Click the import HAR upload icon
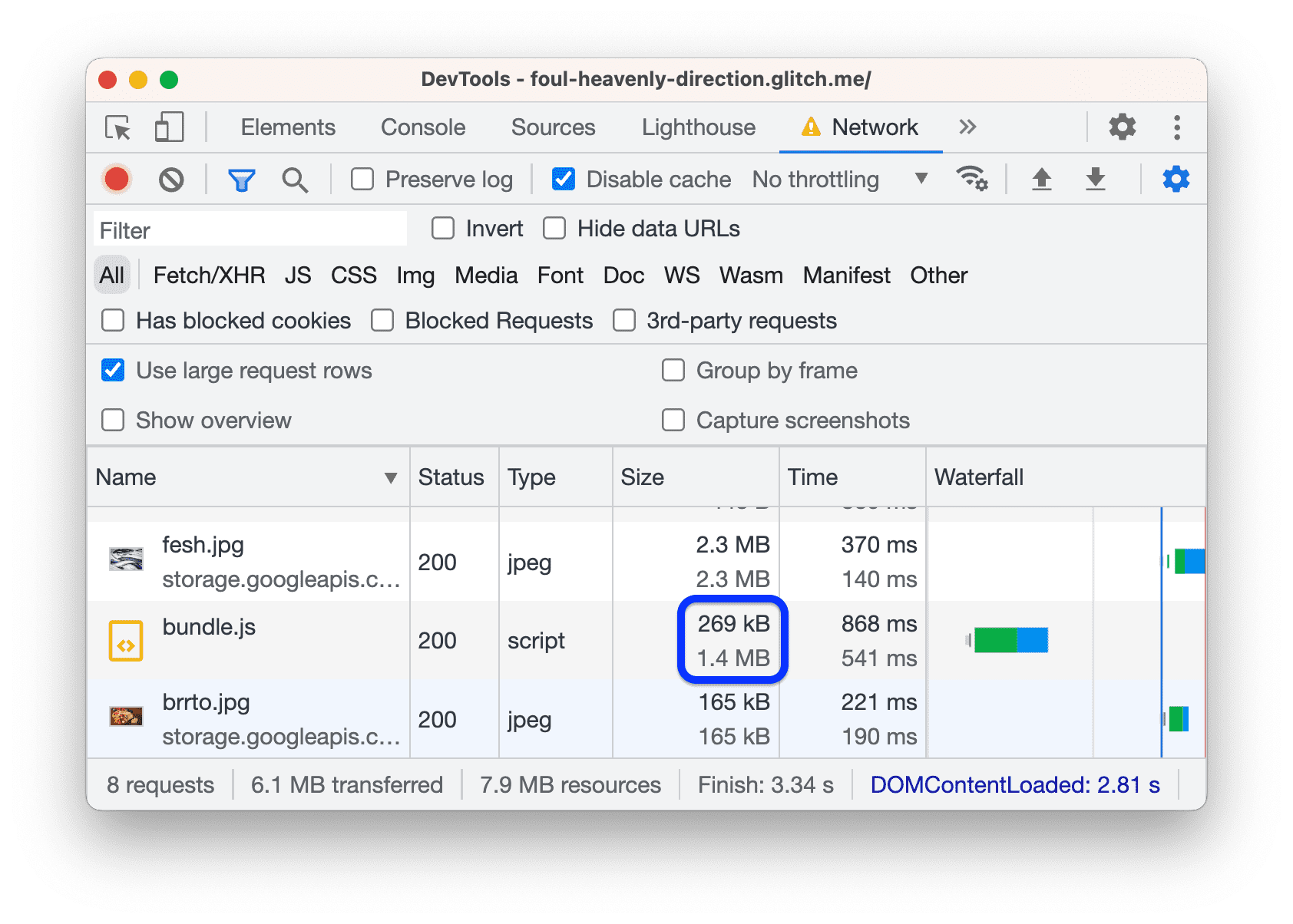 [x=1041, y=180]
